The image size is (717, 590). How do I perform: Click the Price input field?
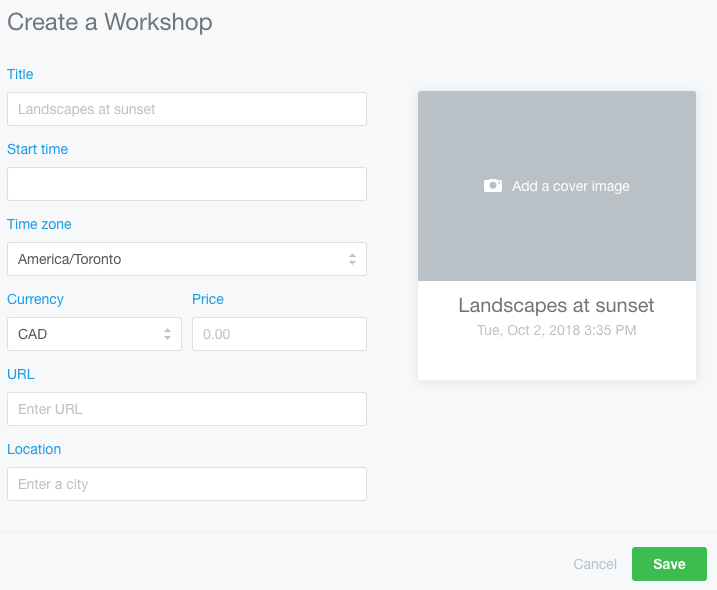pyautogui.click(x=279, y=334)
